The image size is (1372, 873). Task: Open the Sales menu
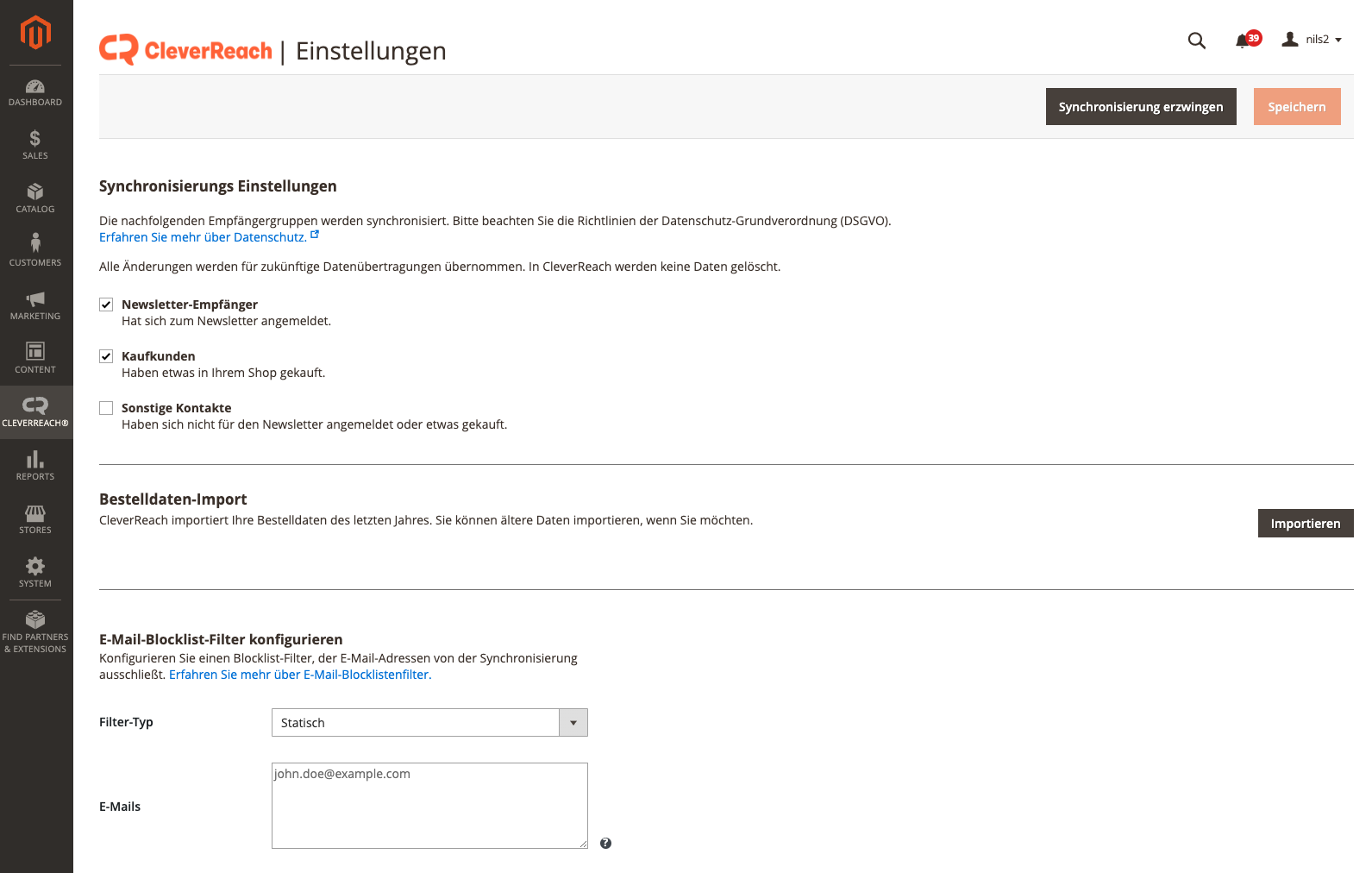coord(35,145)
